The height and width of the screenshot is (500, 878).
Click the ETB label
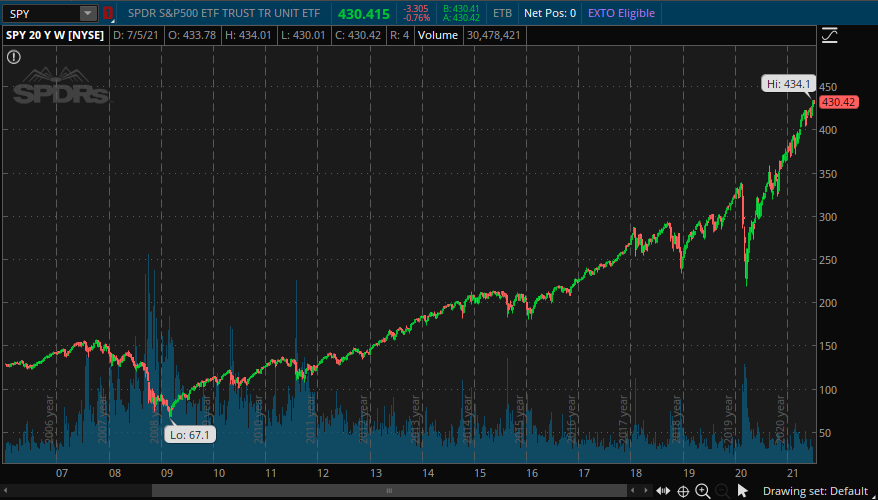(x=502, y=13)
